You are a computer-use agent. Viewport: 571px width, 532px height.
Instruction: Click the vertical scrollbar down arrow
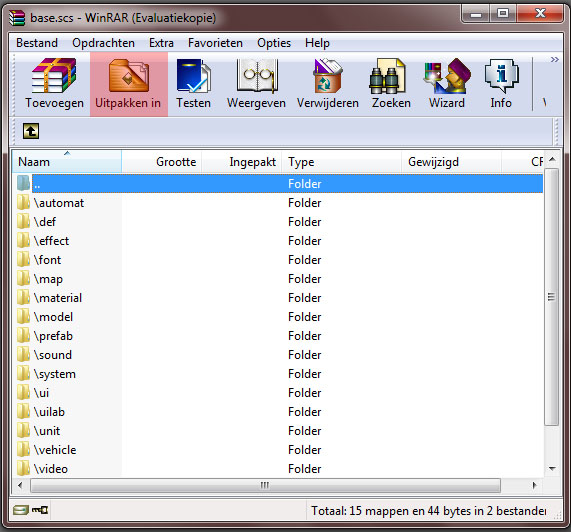tap(552, 469)
